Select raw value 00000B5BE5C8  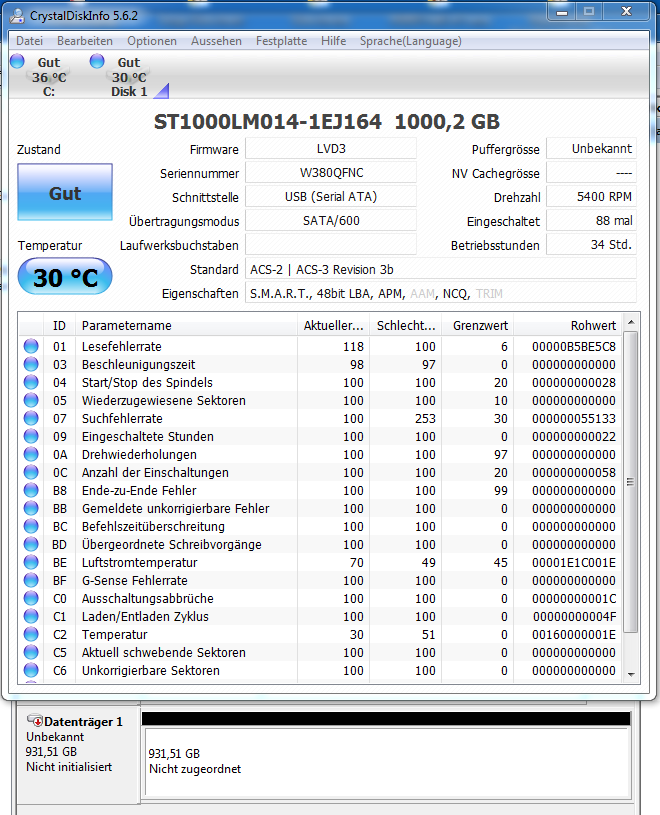[x=574, y=347]
